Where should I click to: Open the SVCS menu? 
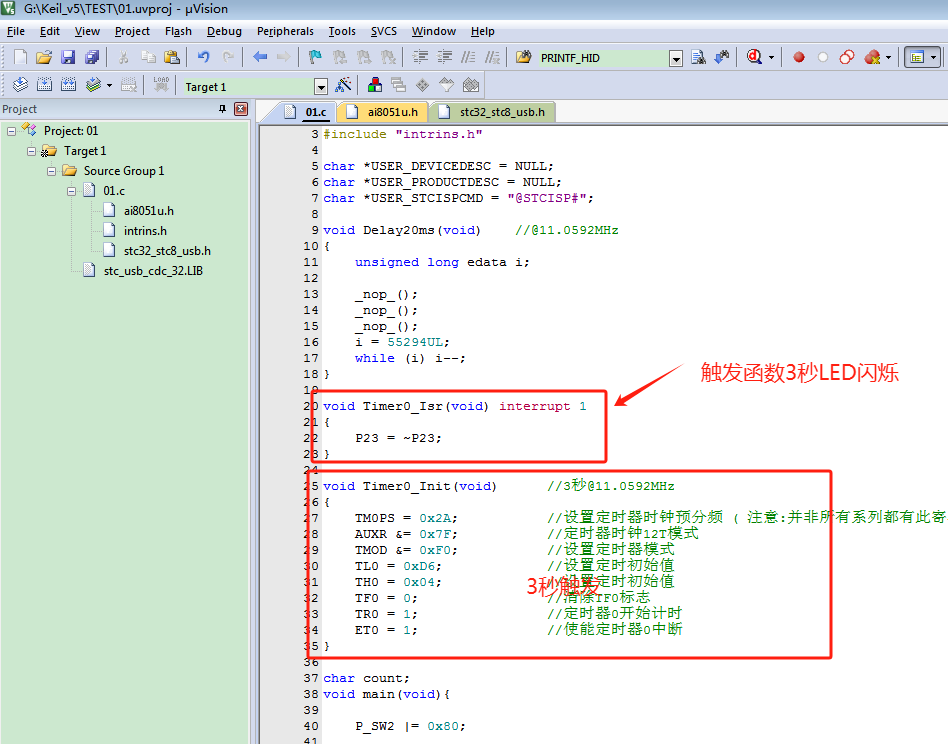pyautogui.click(x=384, y=31)
